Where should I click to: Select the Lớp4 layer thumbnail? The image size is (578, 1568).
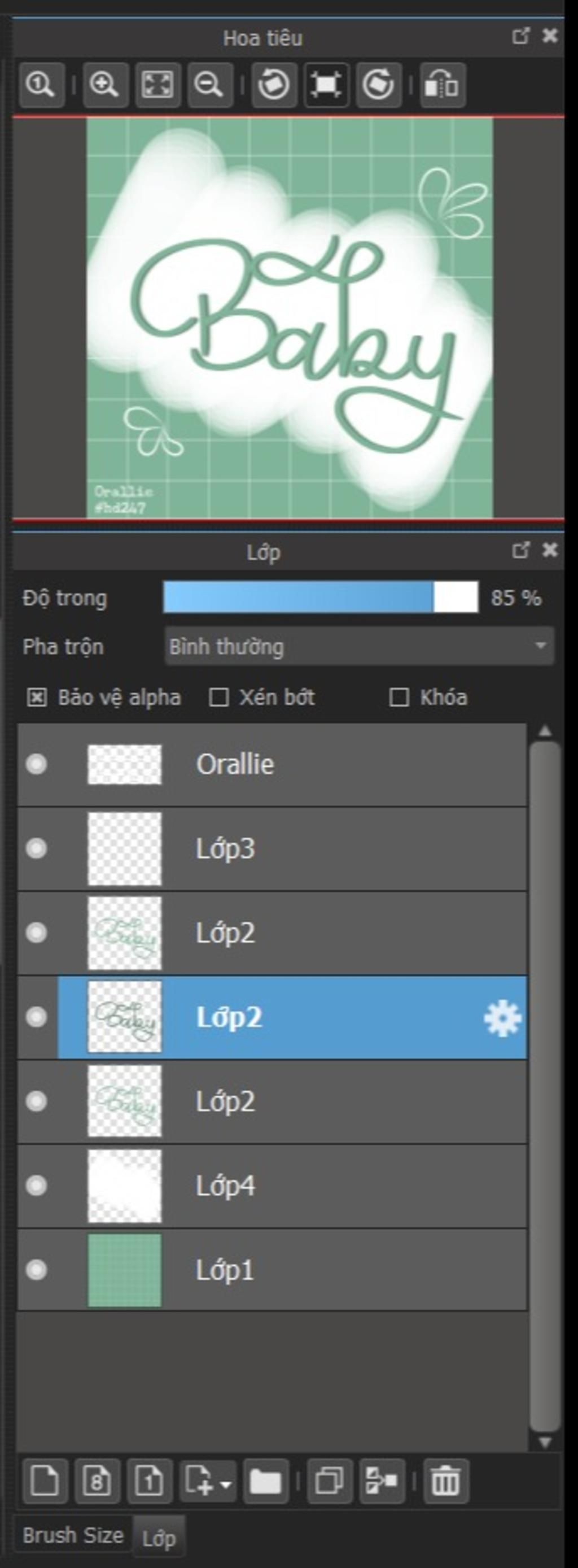click(x=125, y=1186)
